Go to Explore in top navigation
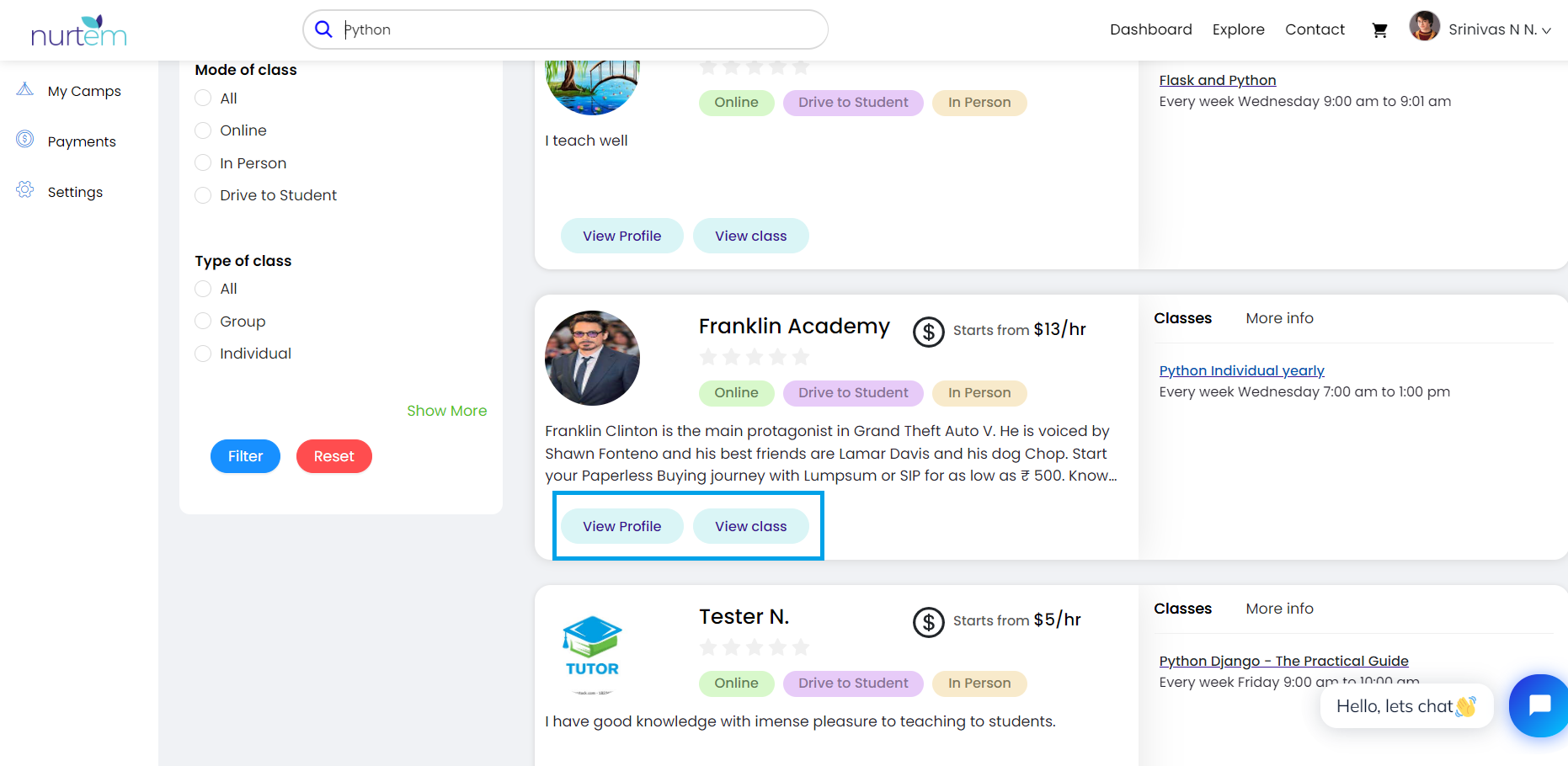Screen dimensions: 1568x766 (1238, 29)
